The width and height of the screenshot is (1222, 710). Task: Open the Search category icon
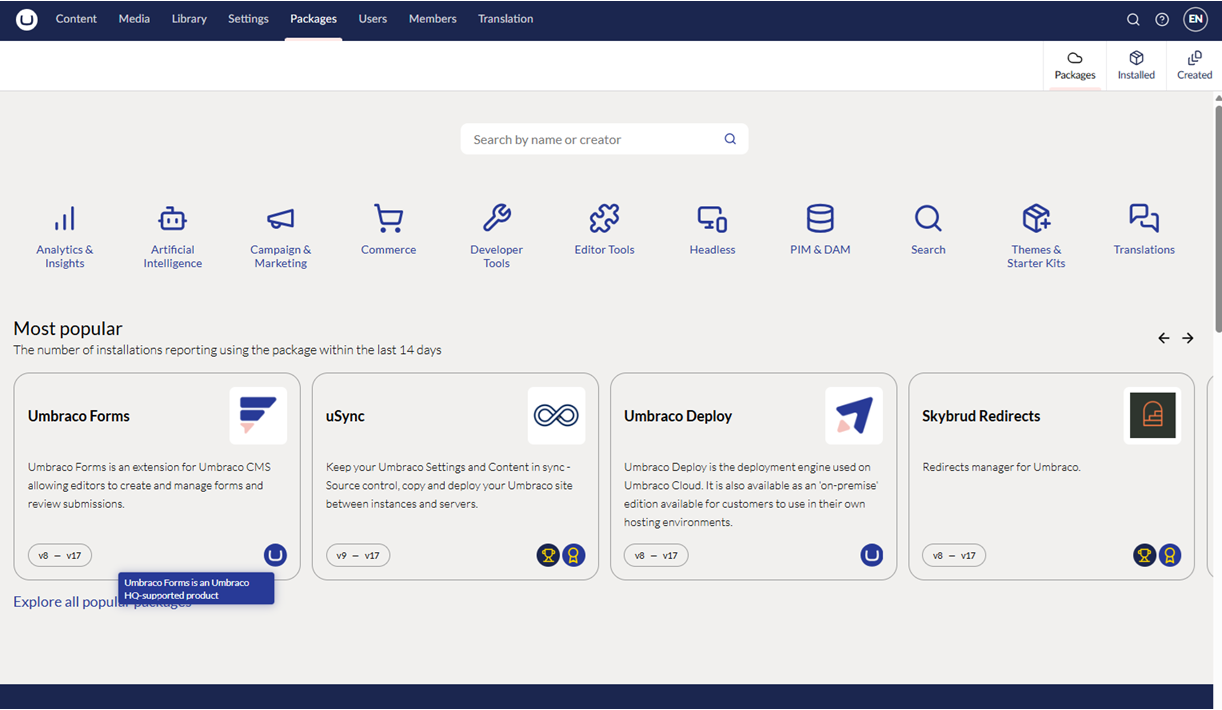928,218
